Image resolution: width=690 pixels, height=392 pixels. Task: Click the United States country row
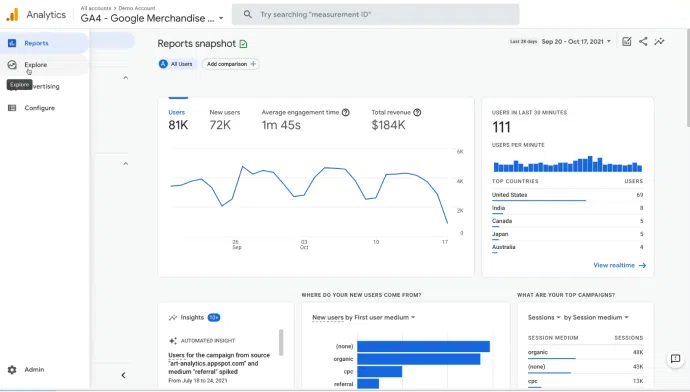pyautogui.click(x=567, y=195)
